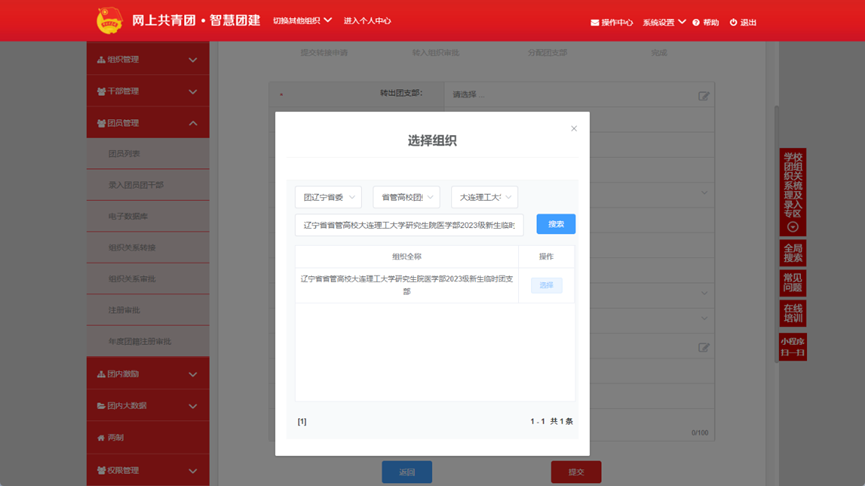The height and width of the screenshot is (486, 865).
Task: Click the 退出 power icon
Action: pyautogui.click(x=733, y=22)
